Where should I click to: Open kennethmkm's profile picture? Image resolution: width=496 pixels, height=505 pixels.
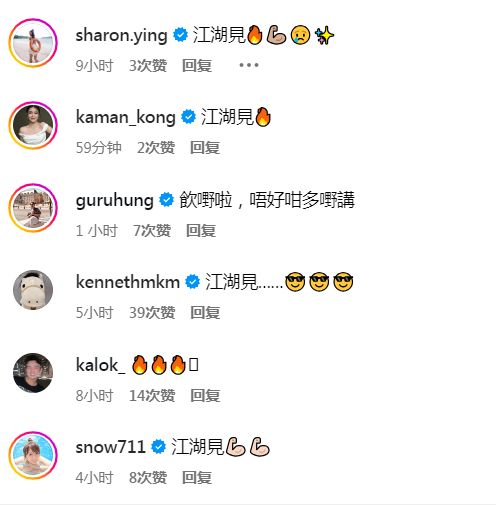33,290
